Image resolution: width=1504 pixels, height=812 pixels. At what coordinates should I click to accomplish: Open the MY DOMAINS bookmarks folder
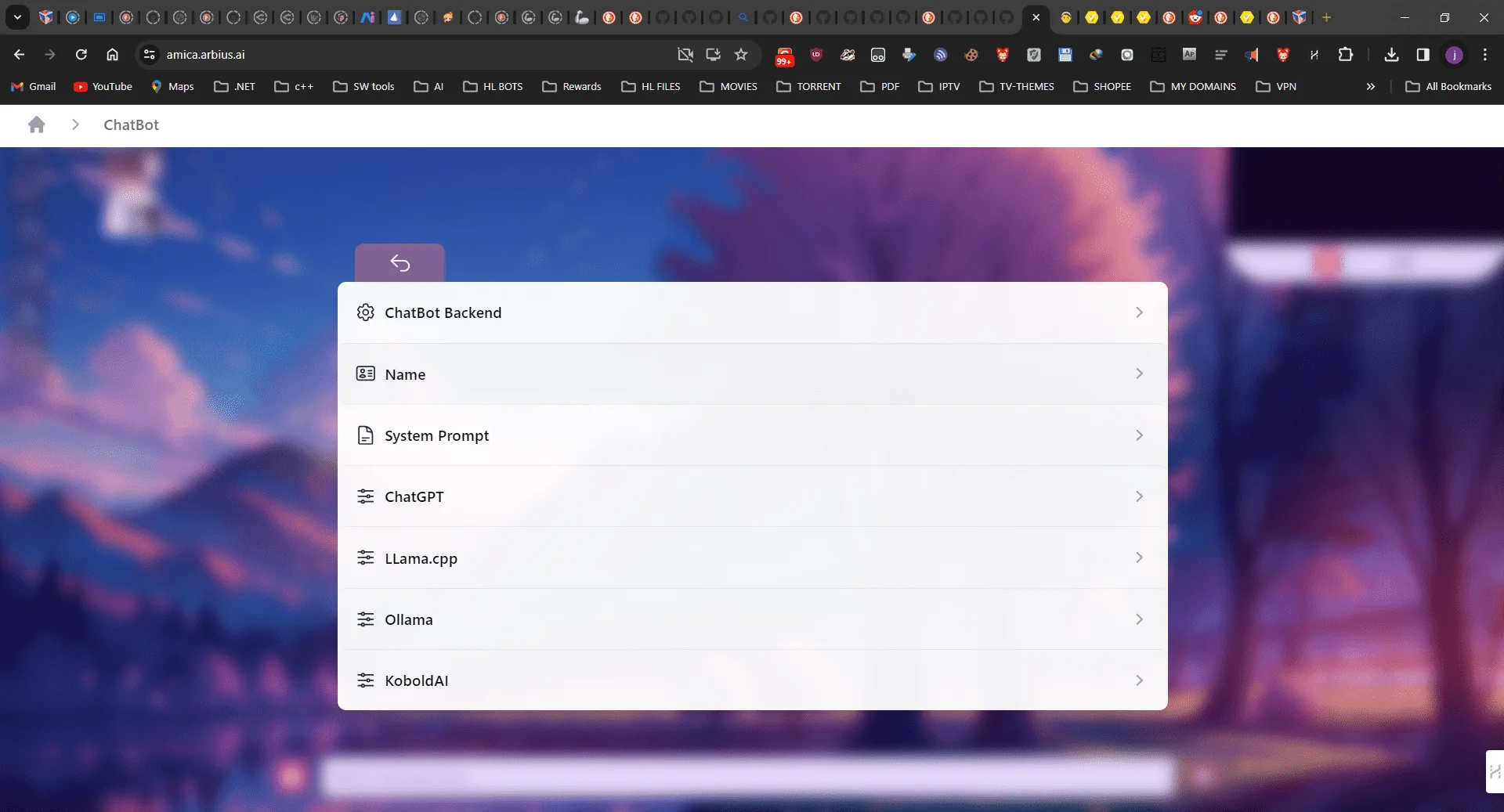coord(1193,86)
